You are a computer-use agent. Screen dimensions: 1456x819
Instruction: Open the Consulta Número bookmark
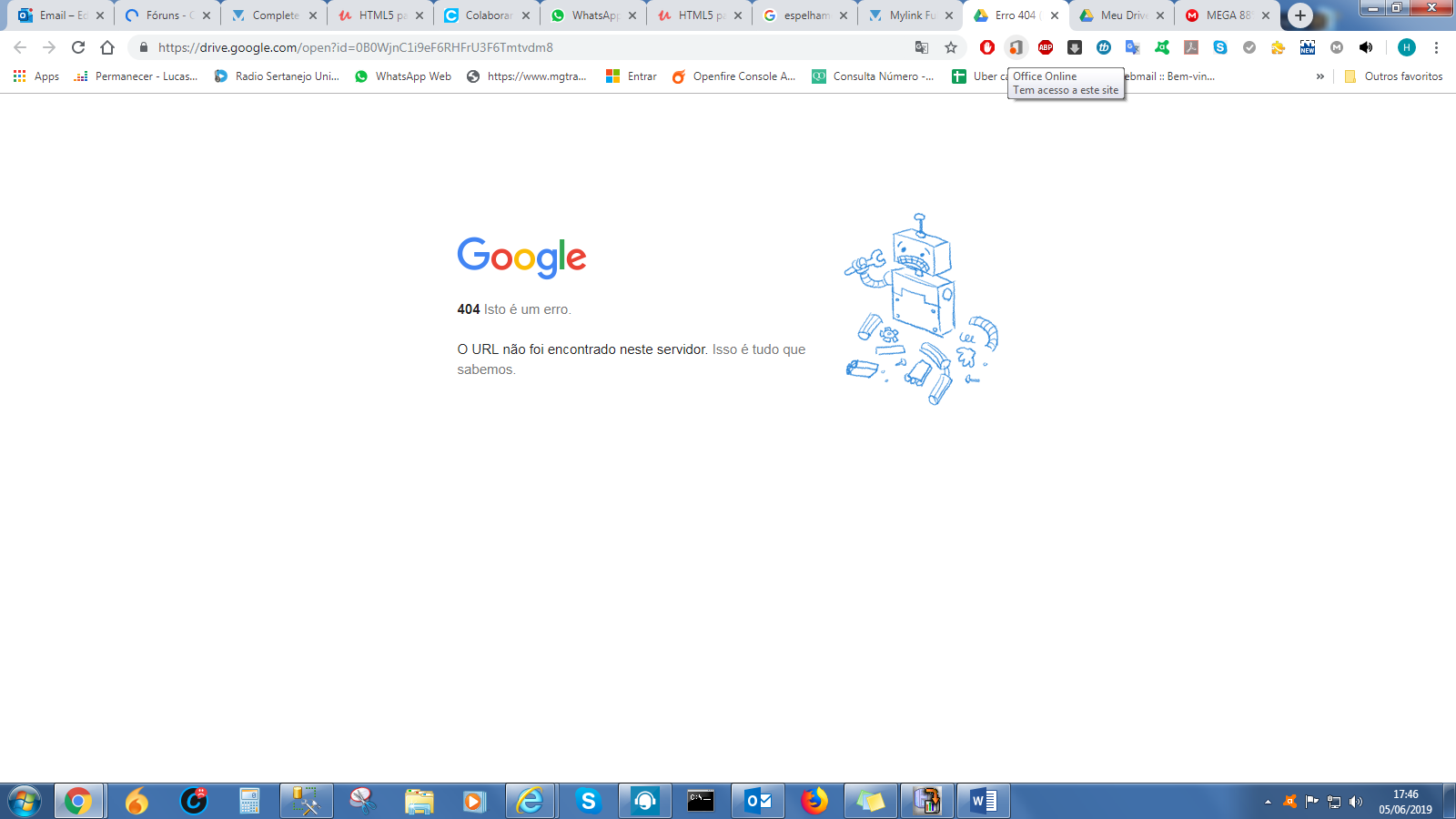873,76
